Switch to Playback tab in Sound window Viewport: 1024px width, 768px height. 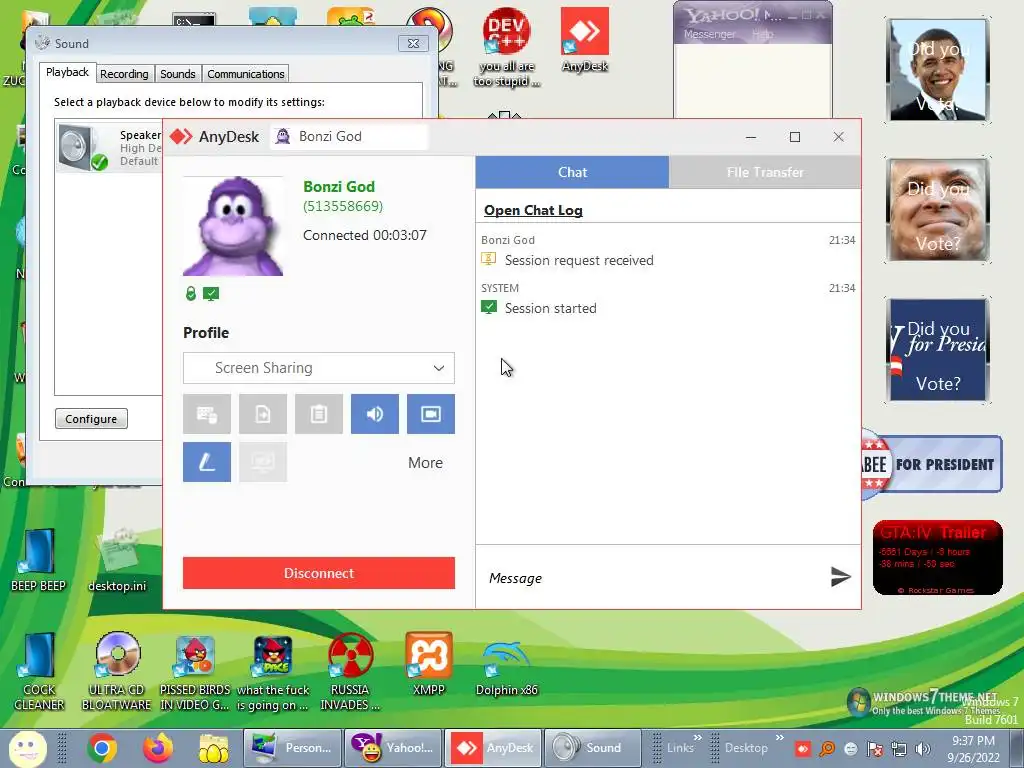pyautogui.click(x=67, y=72)
